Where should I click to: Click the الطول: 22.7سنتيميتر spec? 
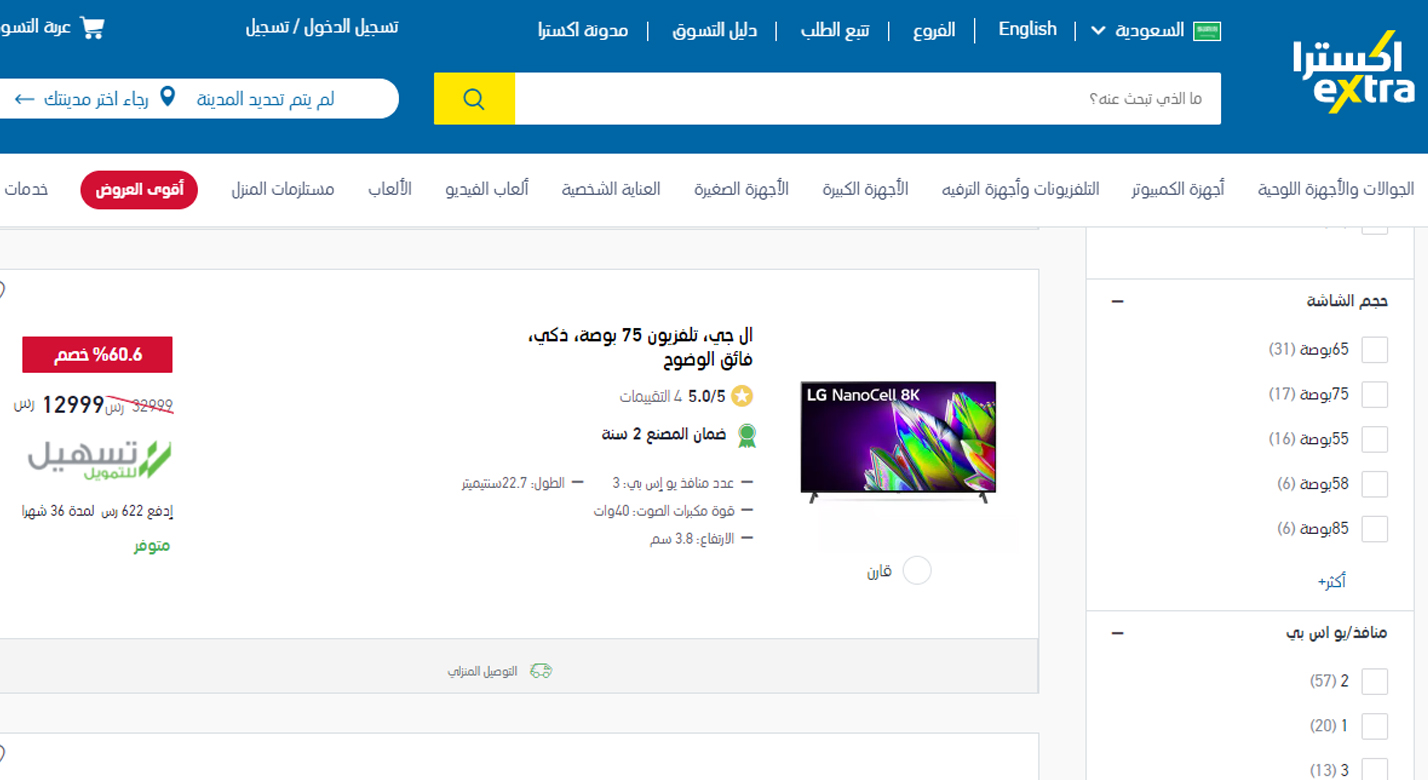pos(513,483)
